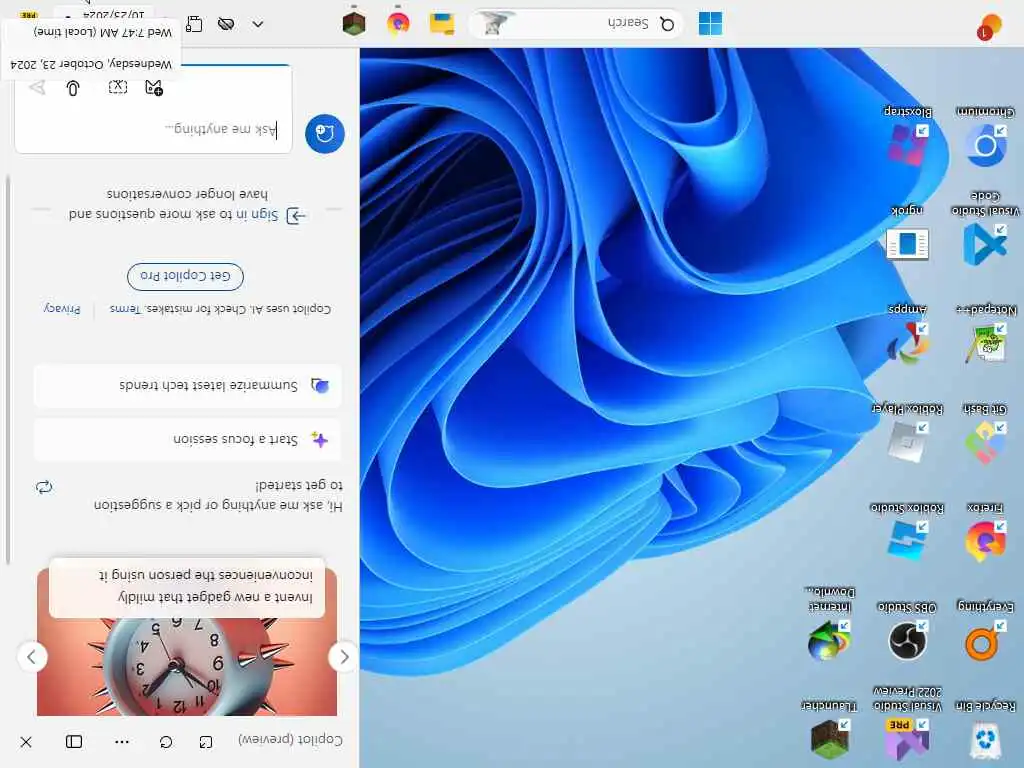This screenshot has width=1024, height=768.
Task: Open the Copilot Terms link
Action: 125,308
